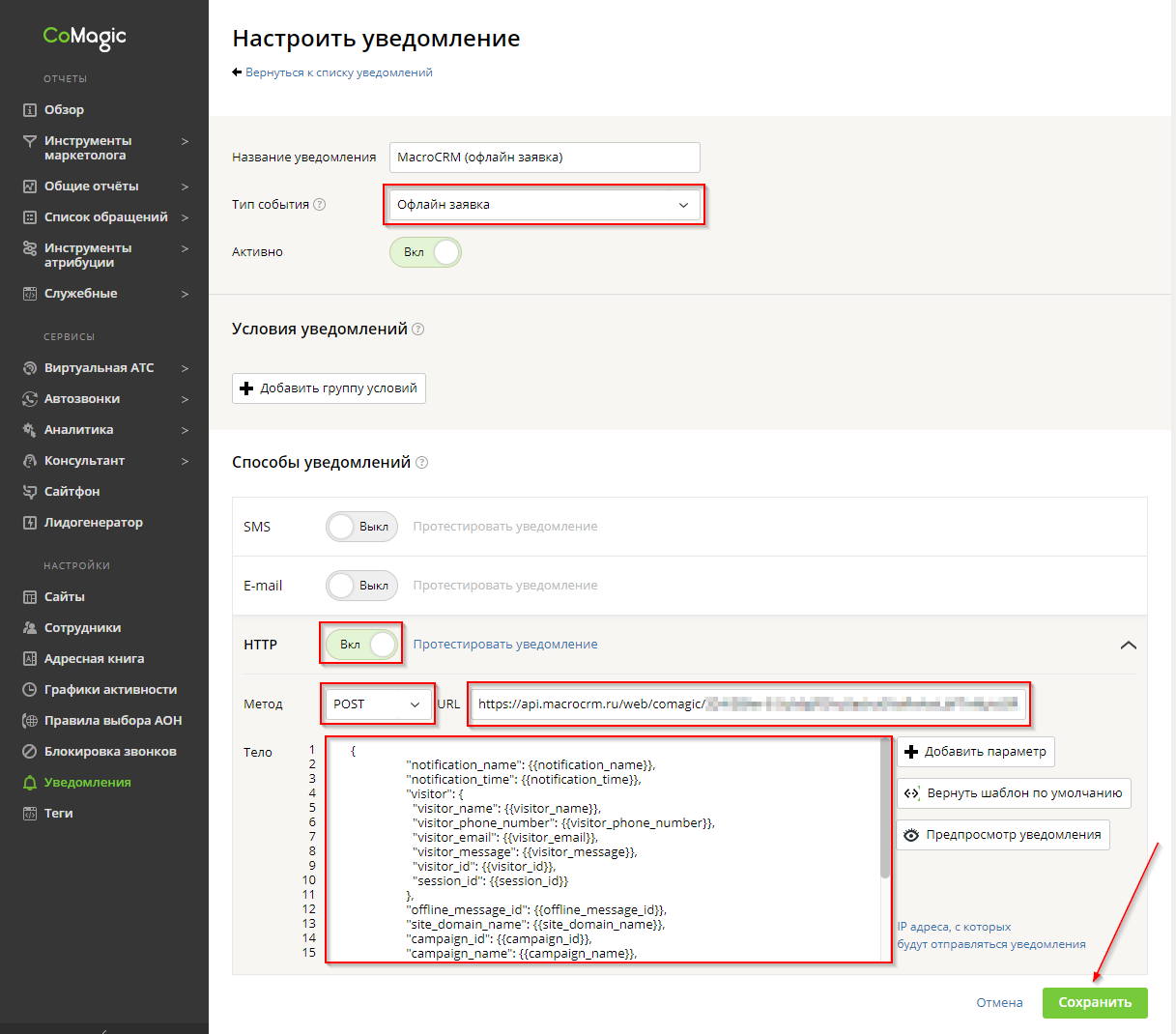Click the Сотрудники people icon

pos(30,628)
